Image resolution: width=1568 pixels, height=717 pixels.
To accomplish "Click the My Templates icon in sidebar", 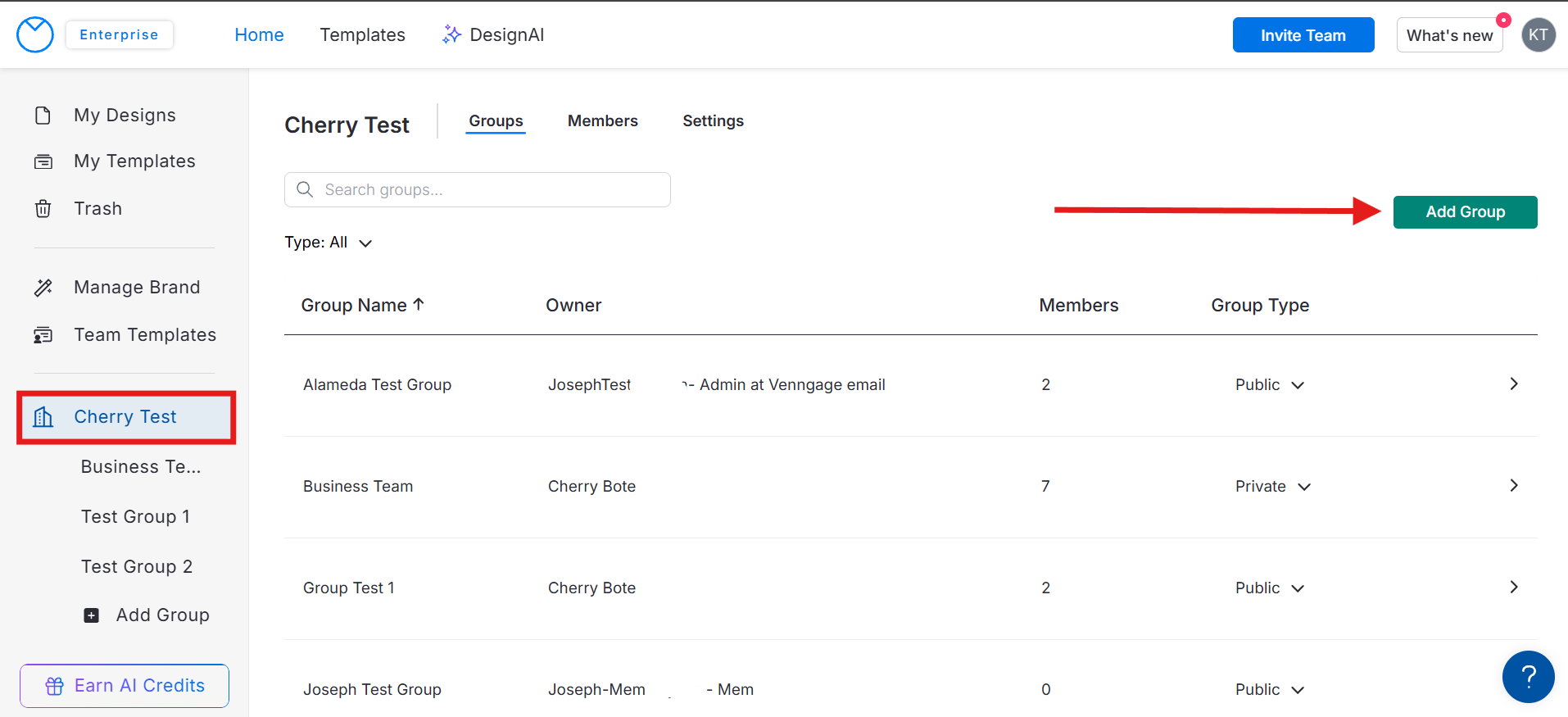I will [x=43, y=161].
